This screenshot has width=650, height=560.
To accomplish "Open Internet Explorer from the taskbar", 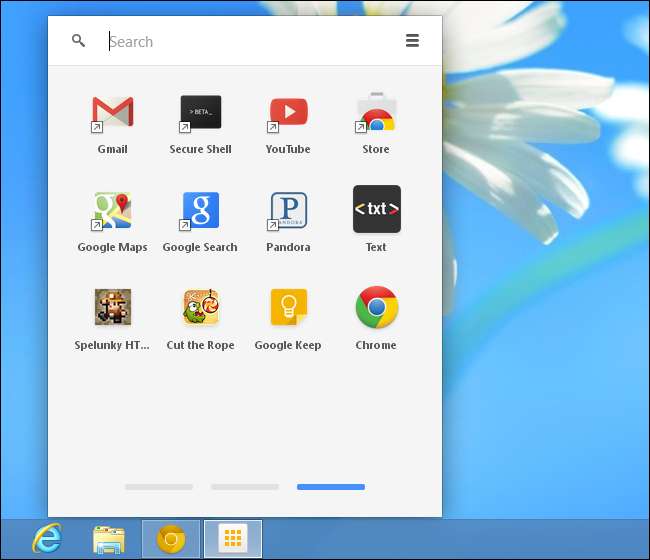I will pos(46,540).
